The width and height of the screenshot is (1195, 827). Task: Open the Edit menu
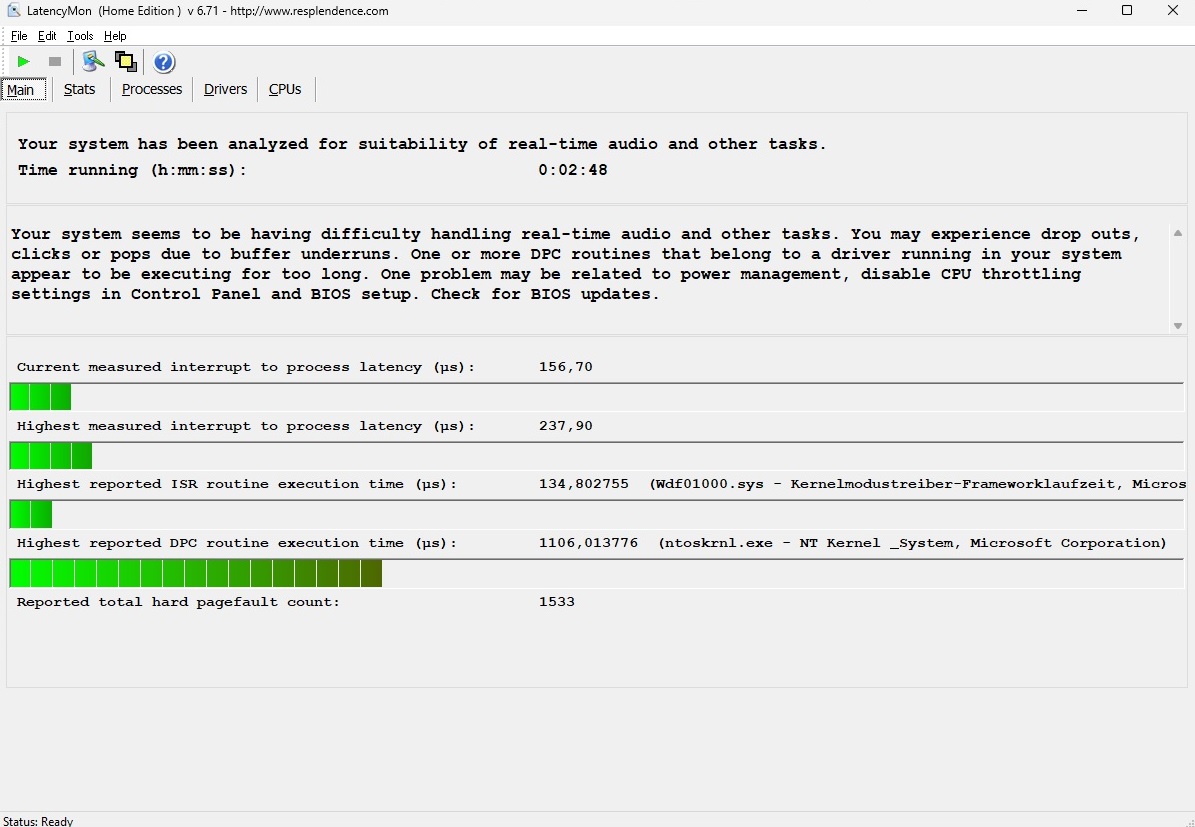(47, 36)
